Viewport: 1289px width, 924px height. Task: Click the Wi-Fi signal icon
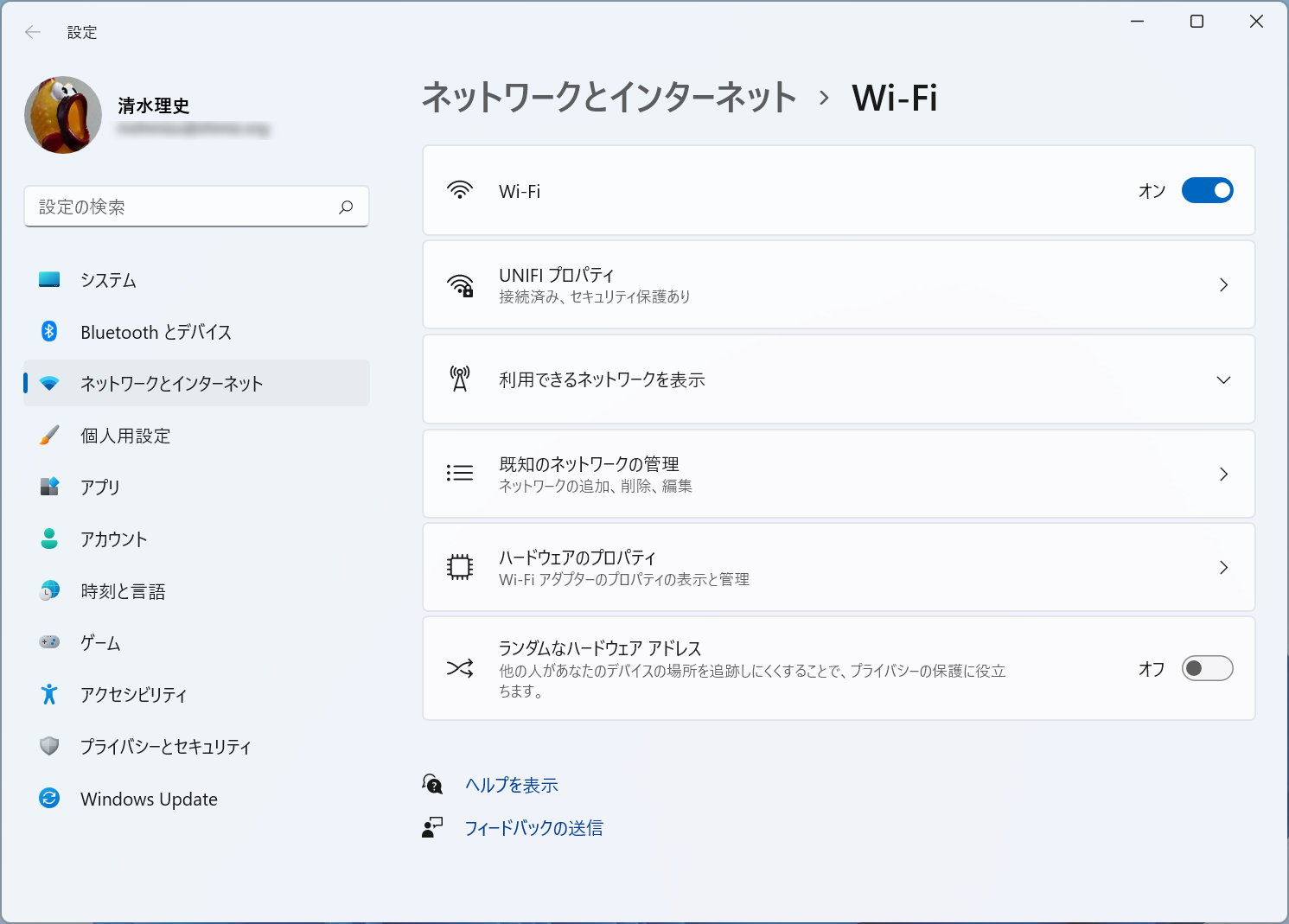pos(460,190)
